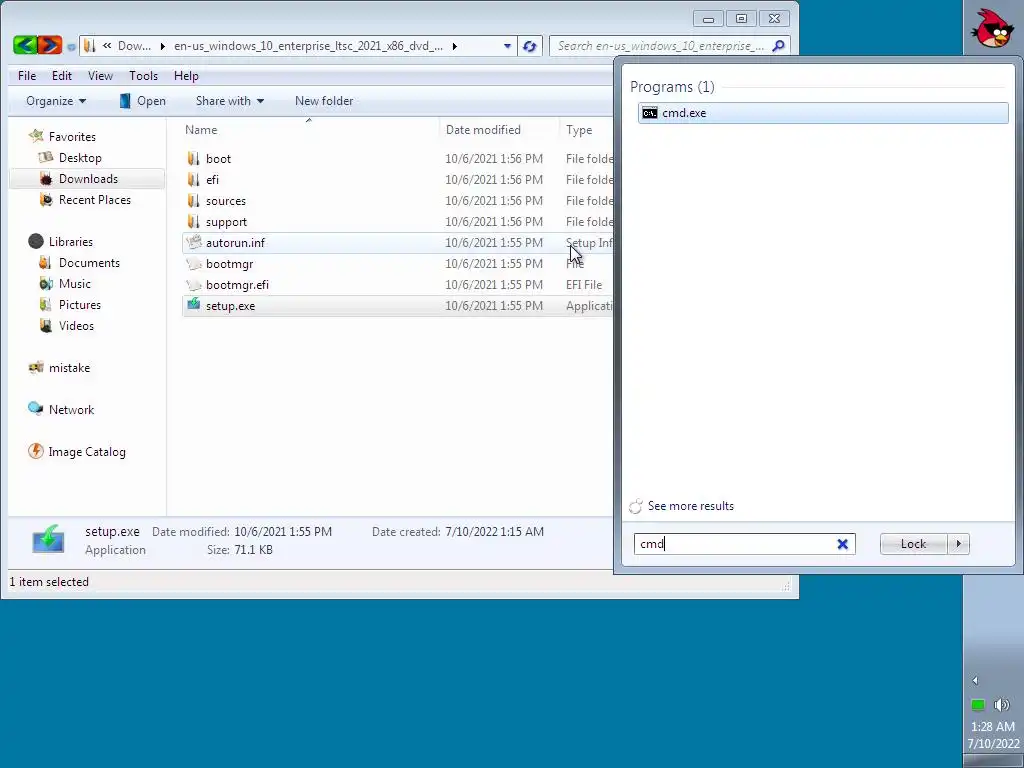The width and height of the screenshot is (1024, 768).
Task: Open the Music library
Action: 74,283
